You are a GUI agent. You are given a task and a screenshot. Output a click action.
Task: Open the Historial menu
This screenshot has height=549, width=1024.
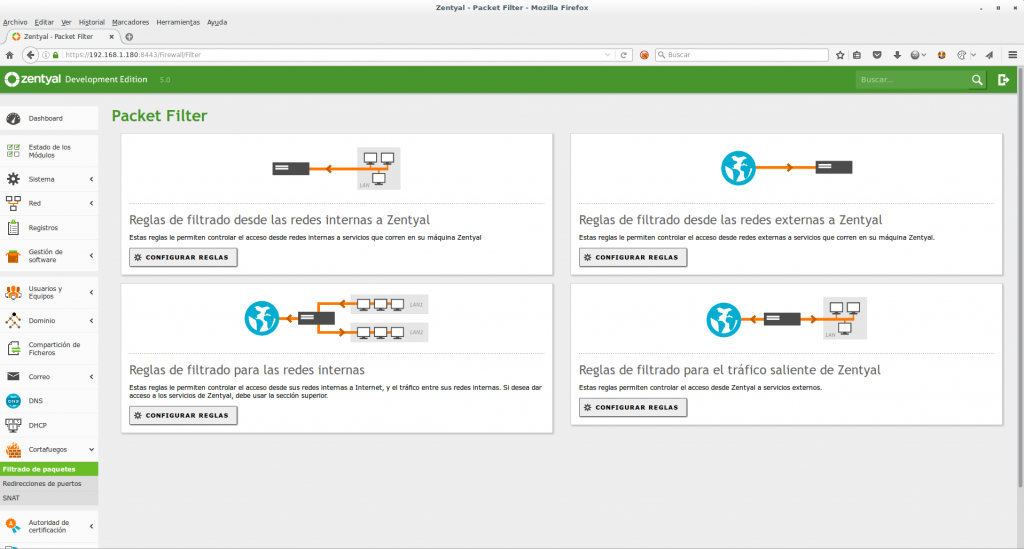click(91, 21)
